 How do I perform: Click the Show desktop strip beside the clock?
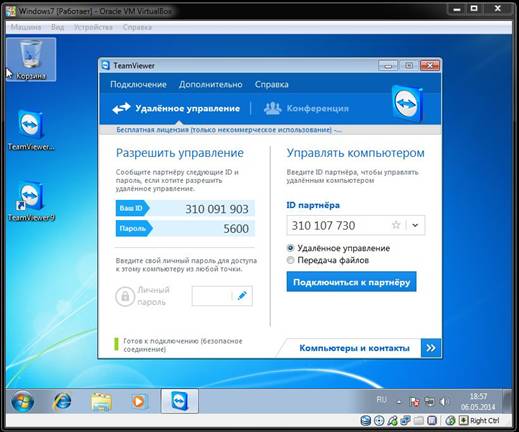click(x=508, y=401)
